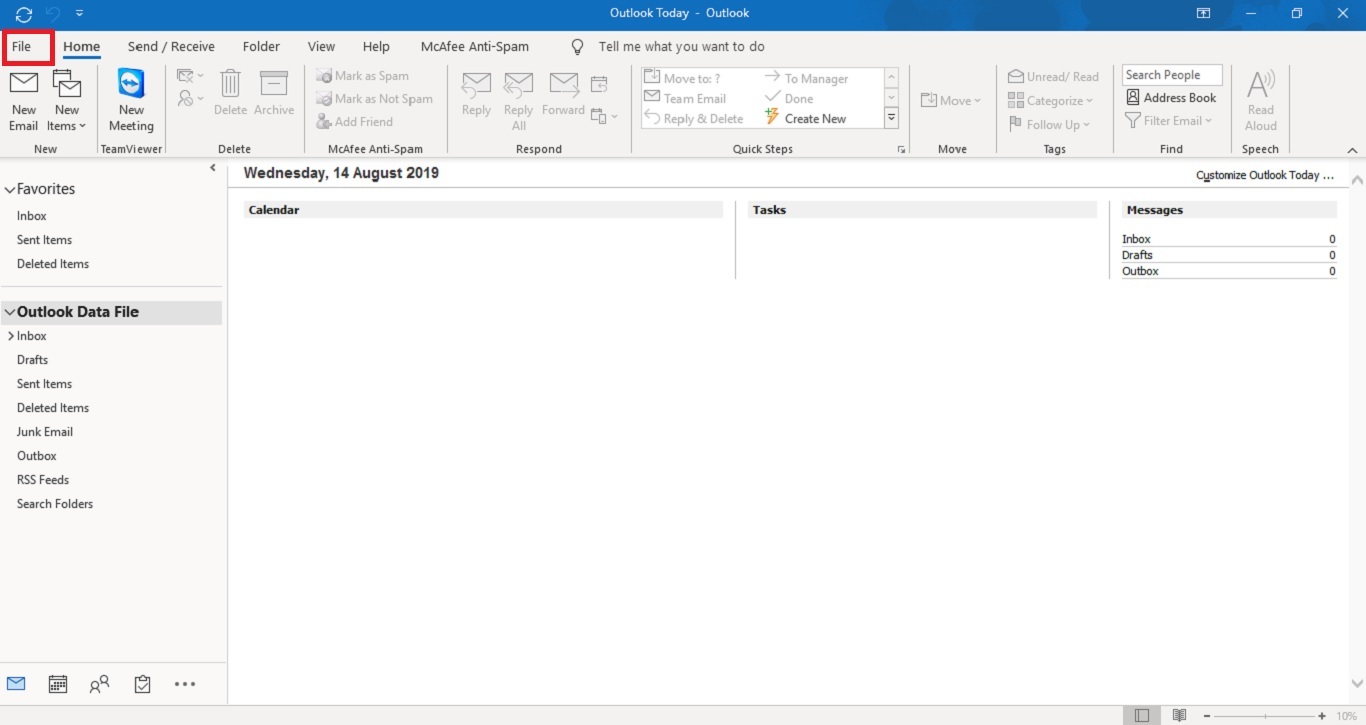Open the Folder tab
Screen dimensions: 1366x725
click(261, 47)
